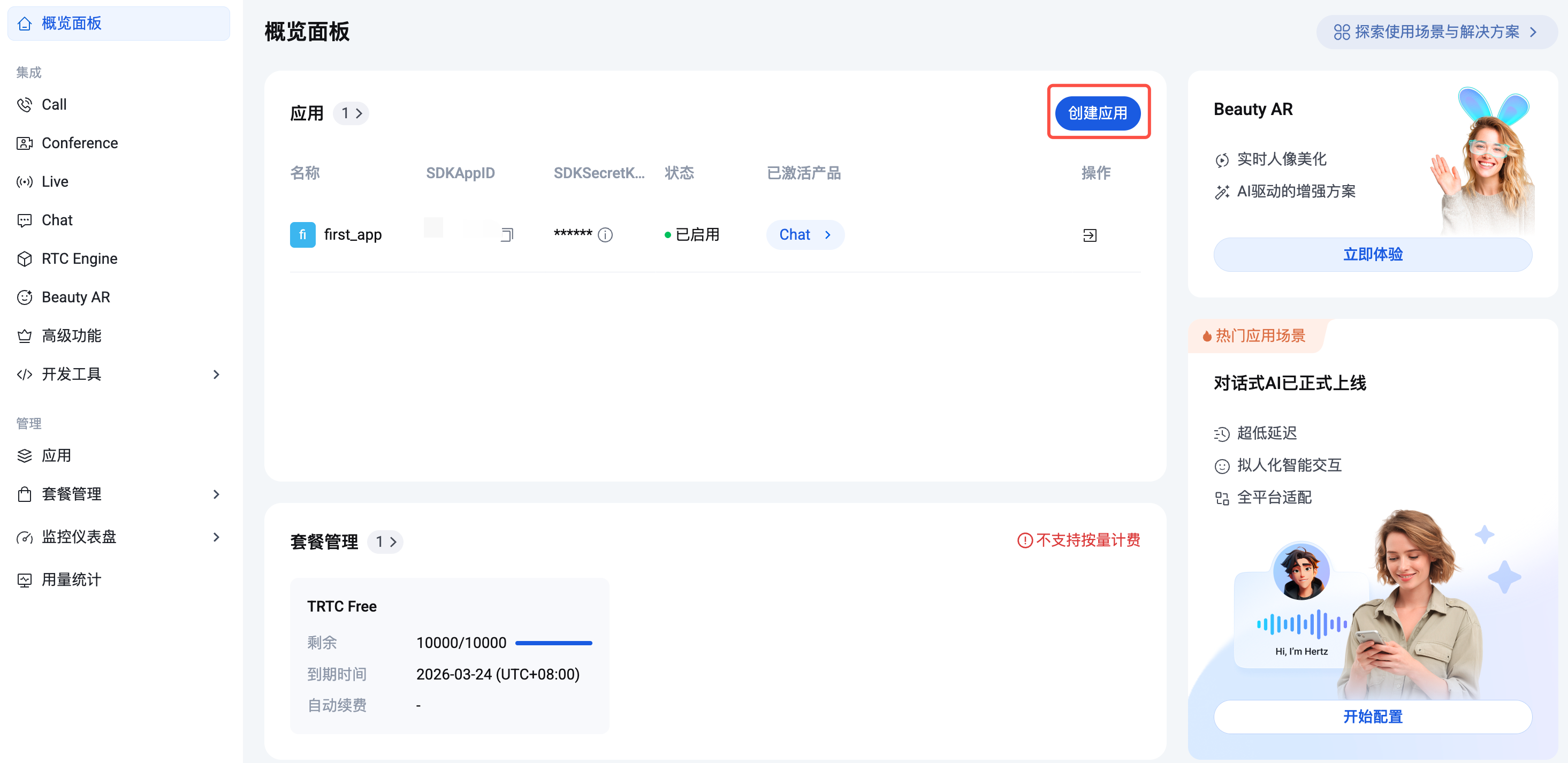The width and height of the screenshot is (1568, 763).
Task: Open Conference in the sidebar
Action: click(79, 143)
